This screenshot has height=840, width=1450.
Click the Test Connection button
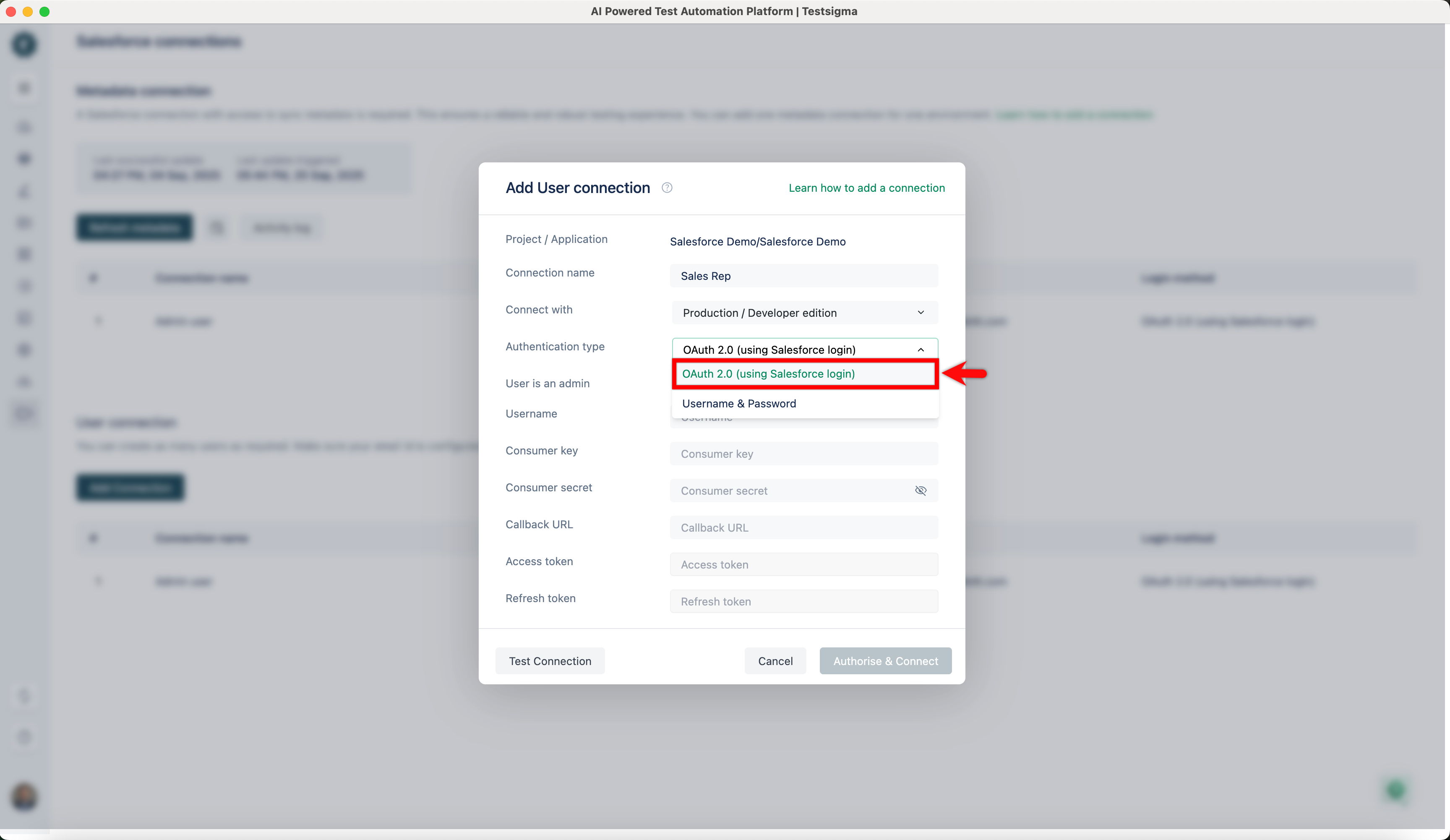click(x=550, y=660)
